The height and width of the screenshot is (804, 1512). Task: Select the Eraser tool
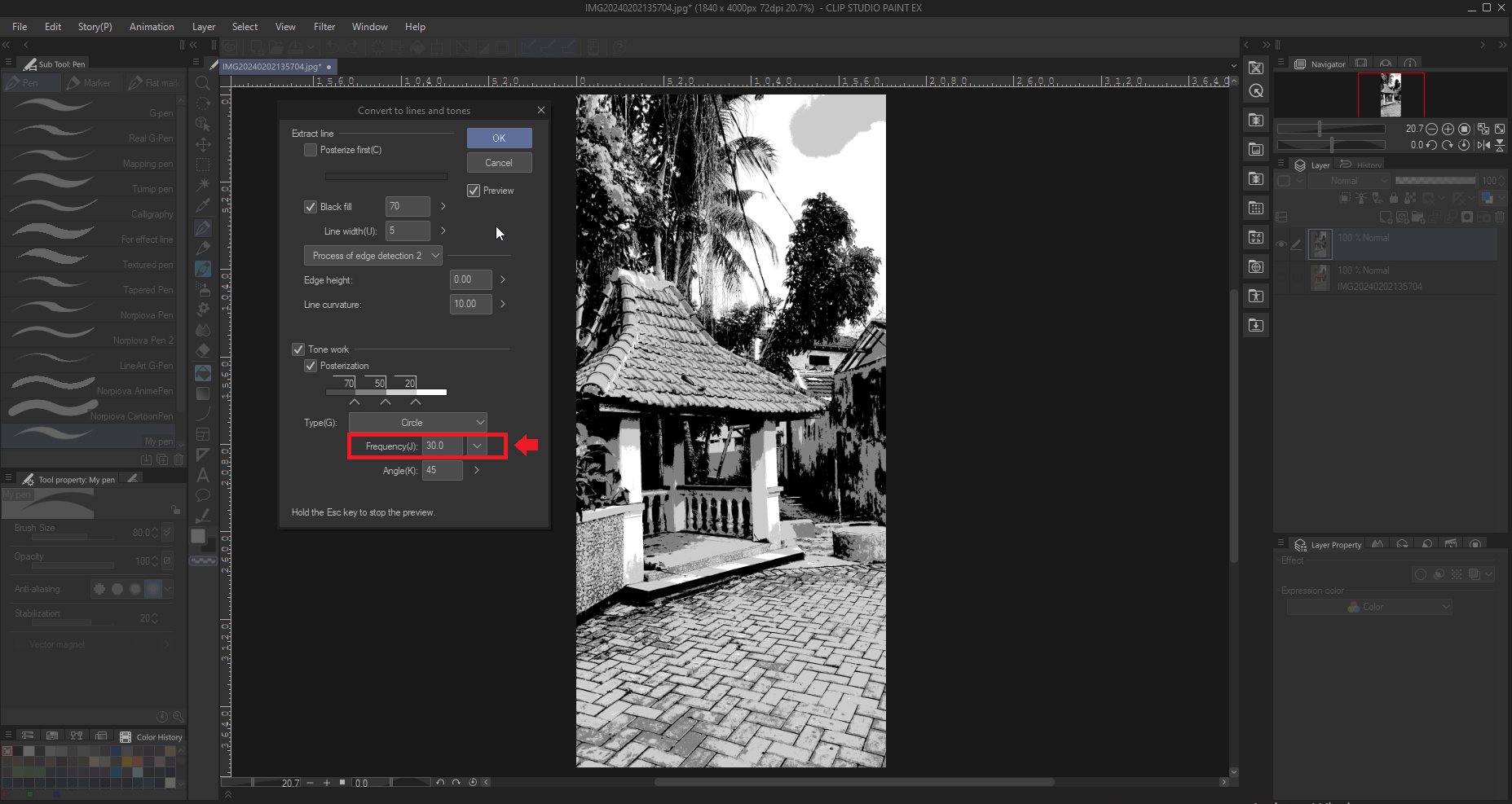click(x=203, y=350)
